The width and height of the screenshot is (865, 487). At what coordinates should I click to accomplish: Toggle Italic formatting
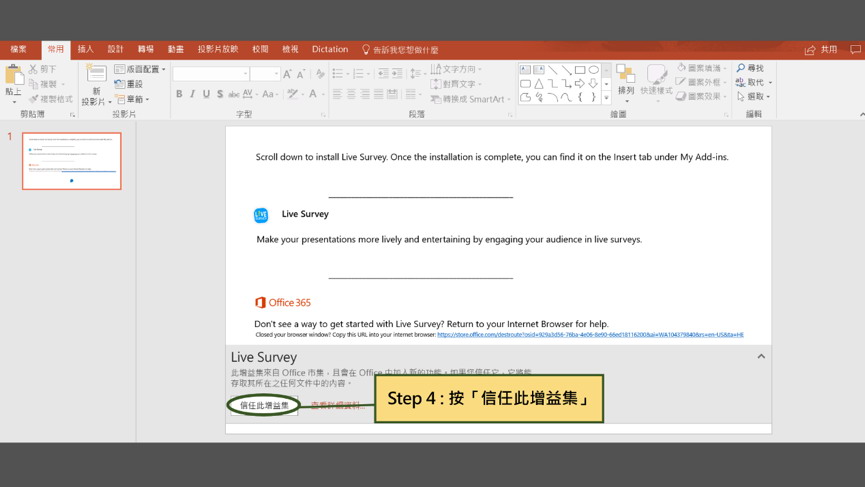193,94
